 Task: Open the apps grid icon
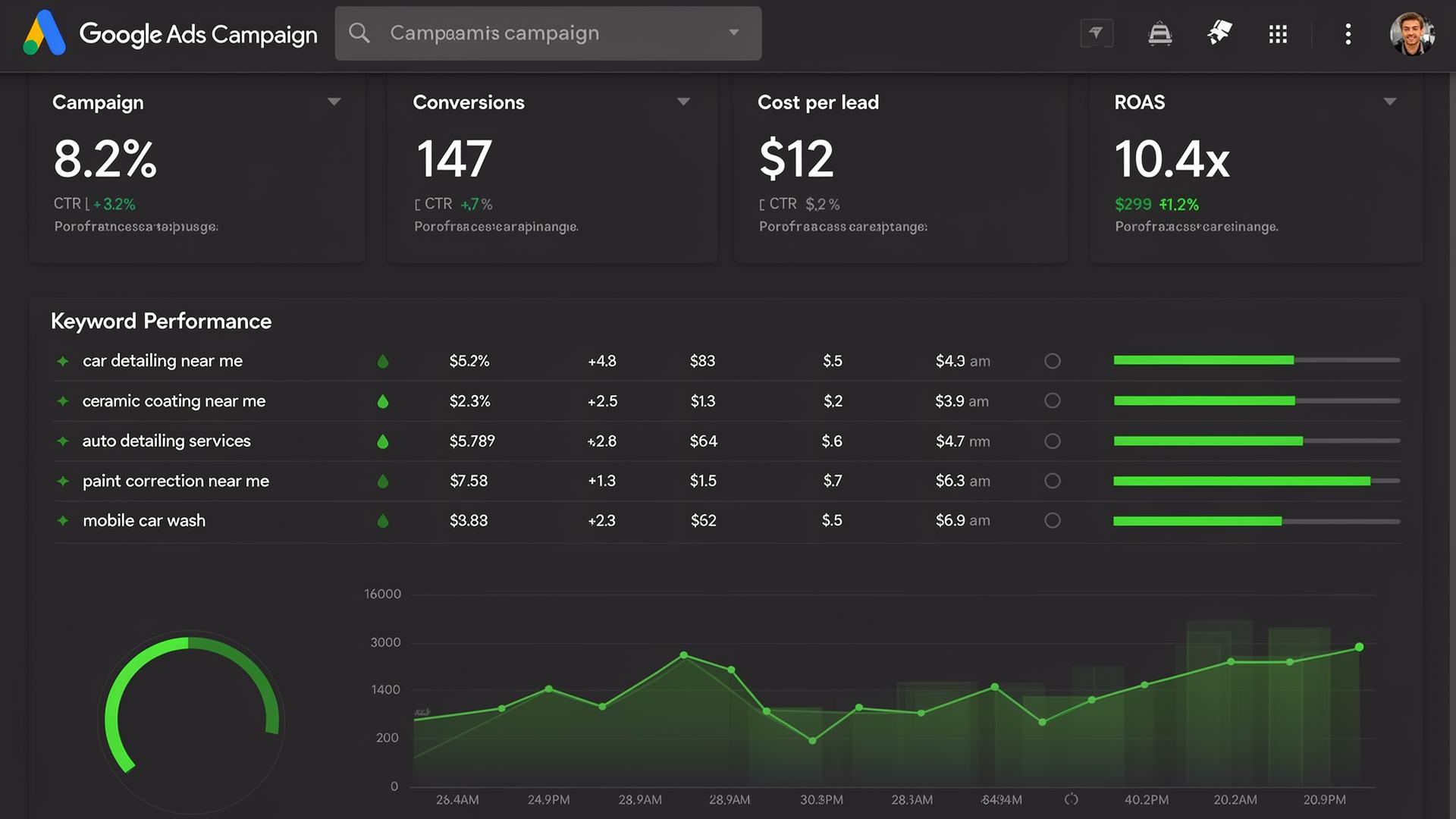(1278, 34)
